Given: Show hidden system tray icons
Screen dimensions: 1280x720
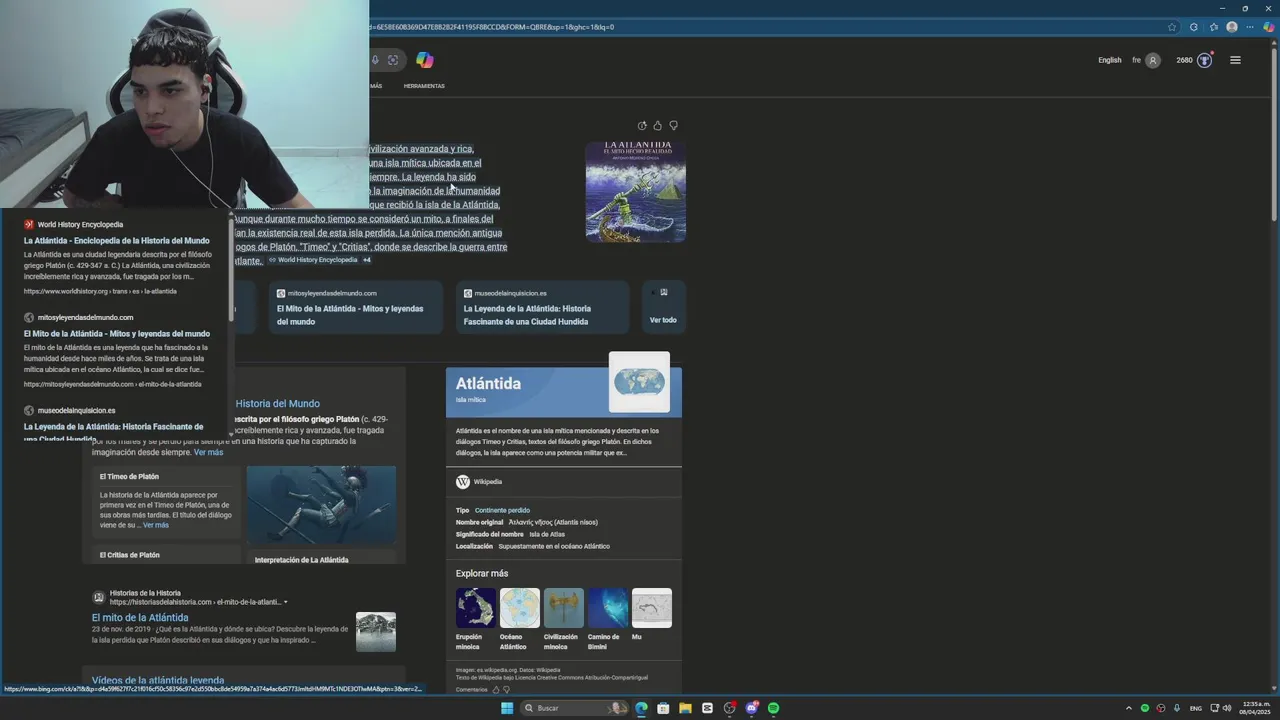Looking at the screenshot, I should (1129, 708).
